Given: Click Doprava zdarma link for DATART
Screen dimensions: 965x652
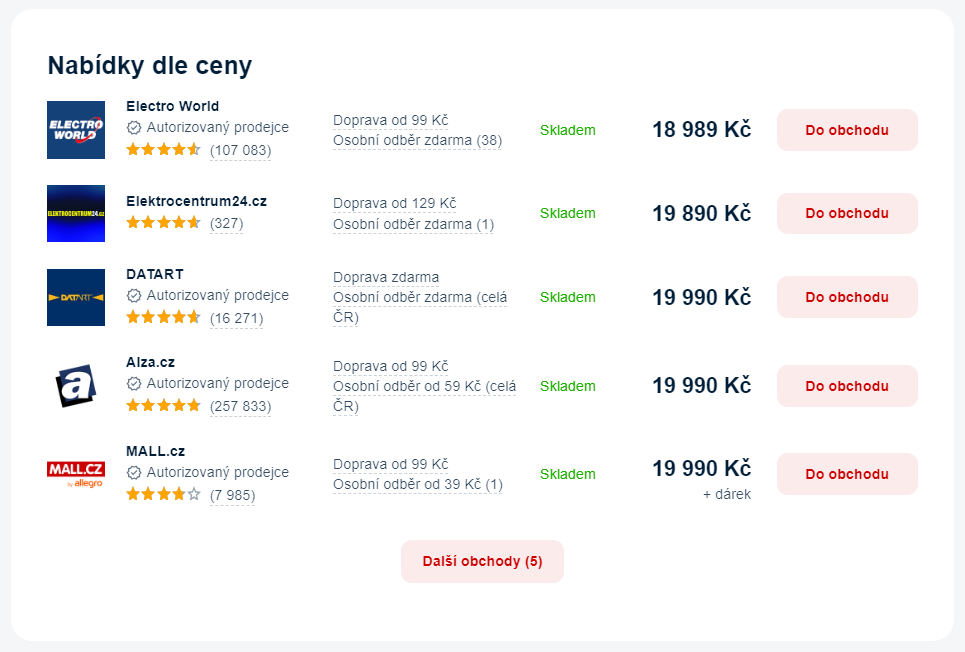Looking at the screenshot, I should coord(386,277).
